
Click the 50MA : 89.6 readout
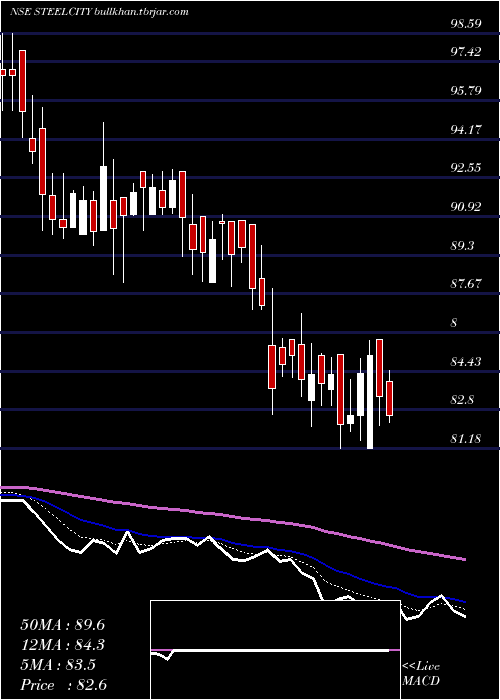pos(62,625)
